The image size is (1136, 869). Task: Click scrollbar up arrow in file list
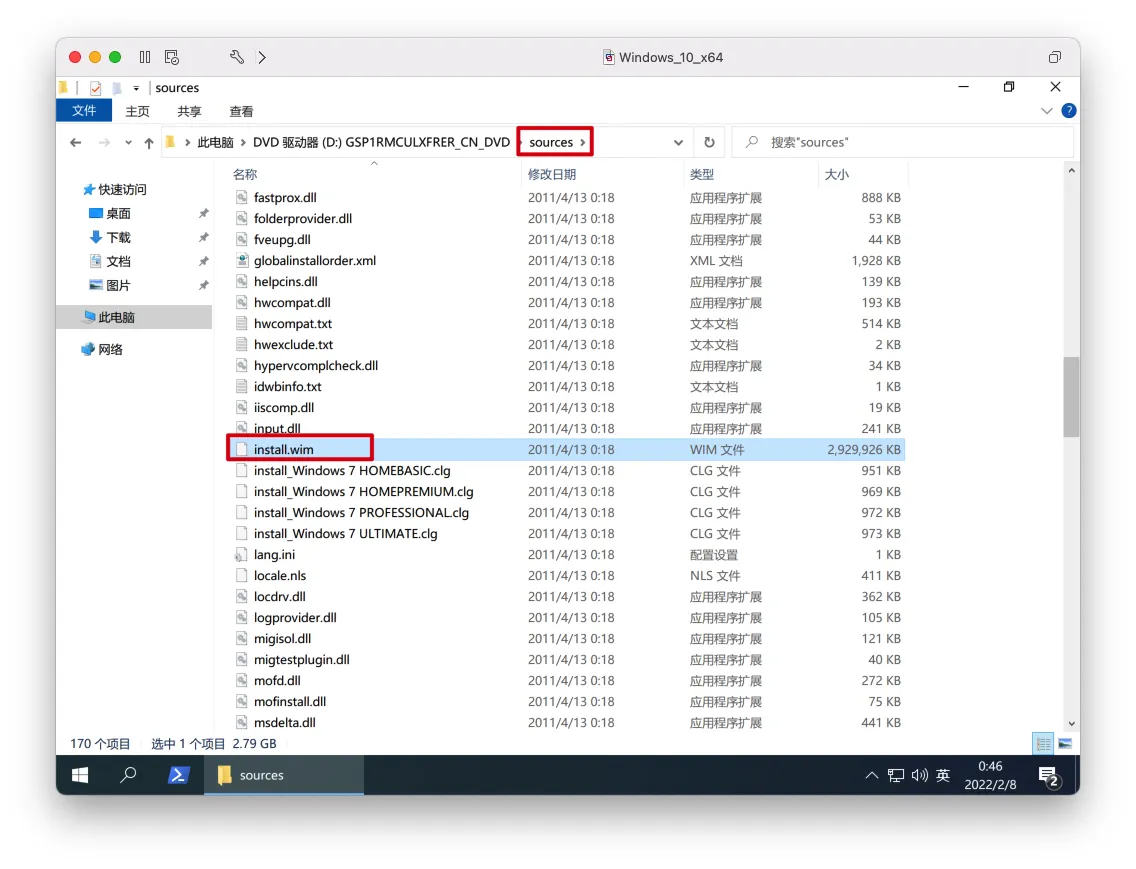pos(1072,171)
